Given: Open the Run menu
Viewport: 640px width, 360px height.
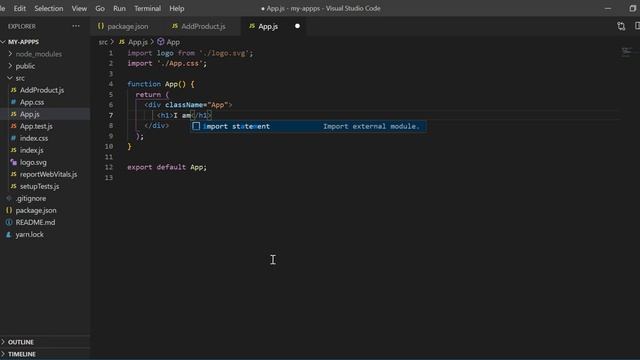Looking at the screenshot, I should pos(119,8).
